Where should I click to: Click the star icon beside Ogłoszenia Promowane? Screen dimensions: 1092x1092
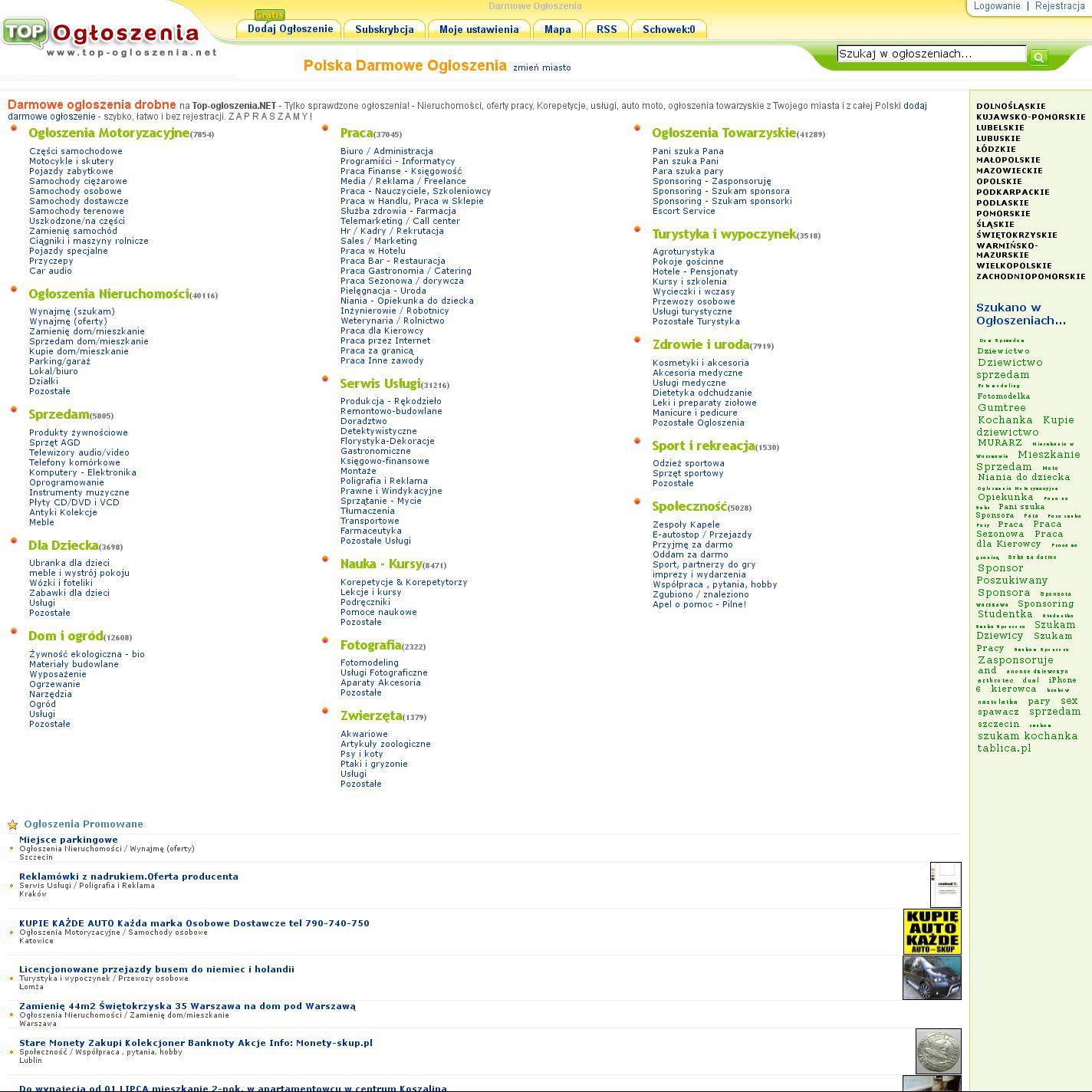tap(12, 825)
